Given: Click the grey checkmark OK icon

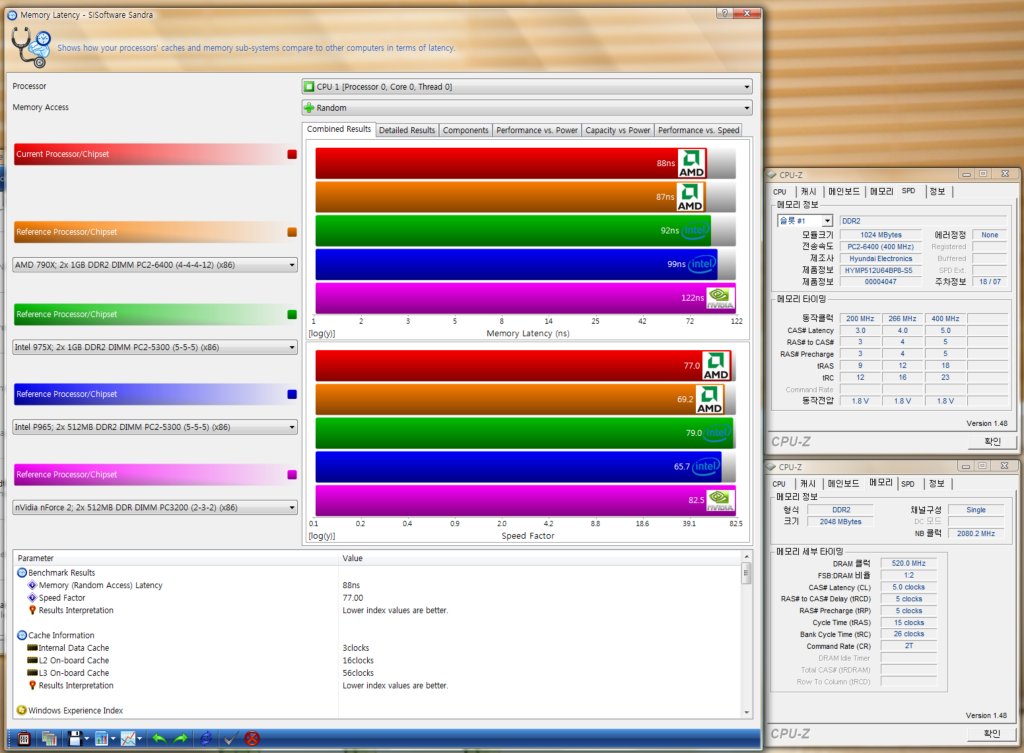Looking at the screenshot, I should tap(231, 739).
